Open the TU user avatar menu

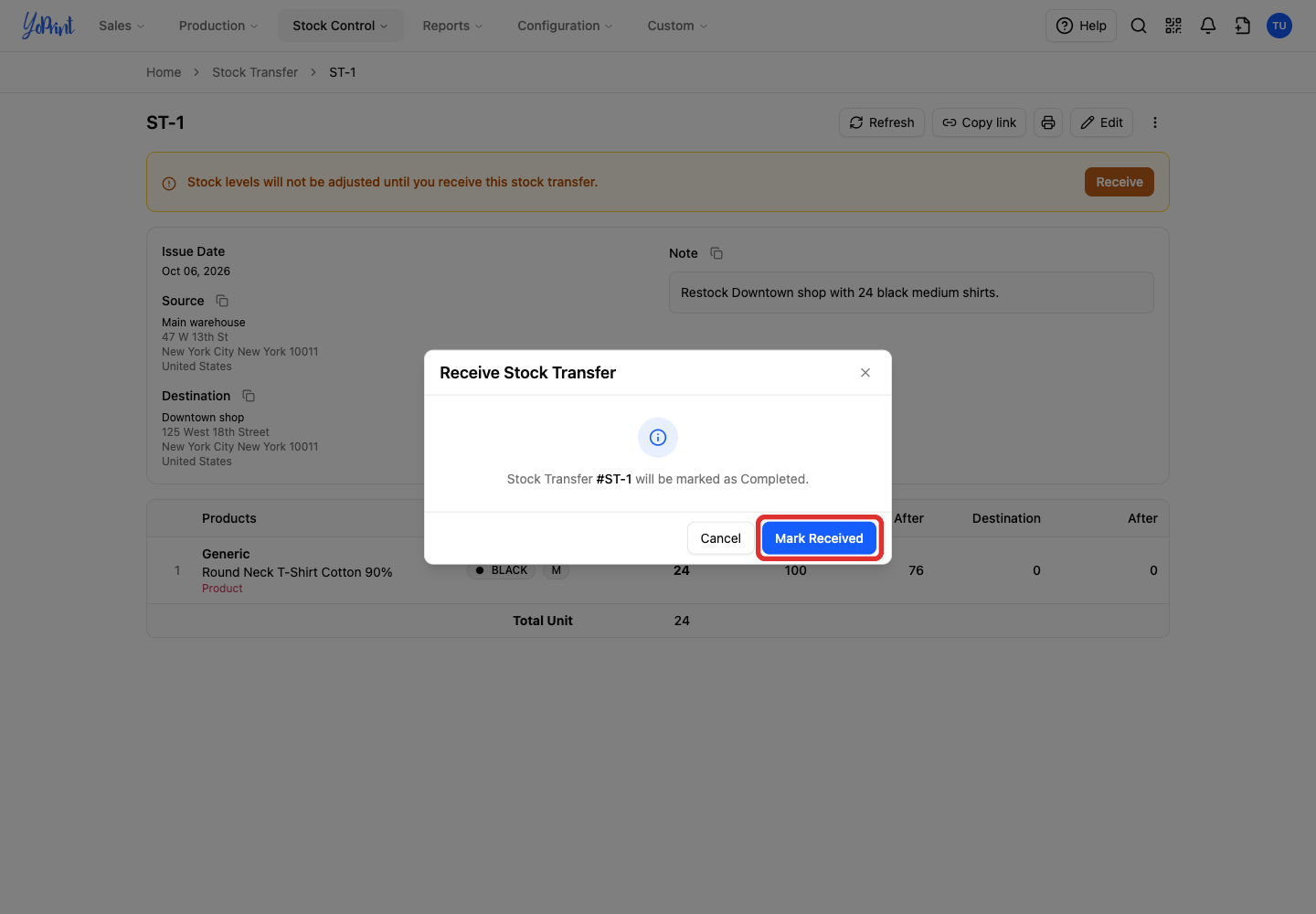tap(1279, 26)
